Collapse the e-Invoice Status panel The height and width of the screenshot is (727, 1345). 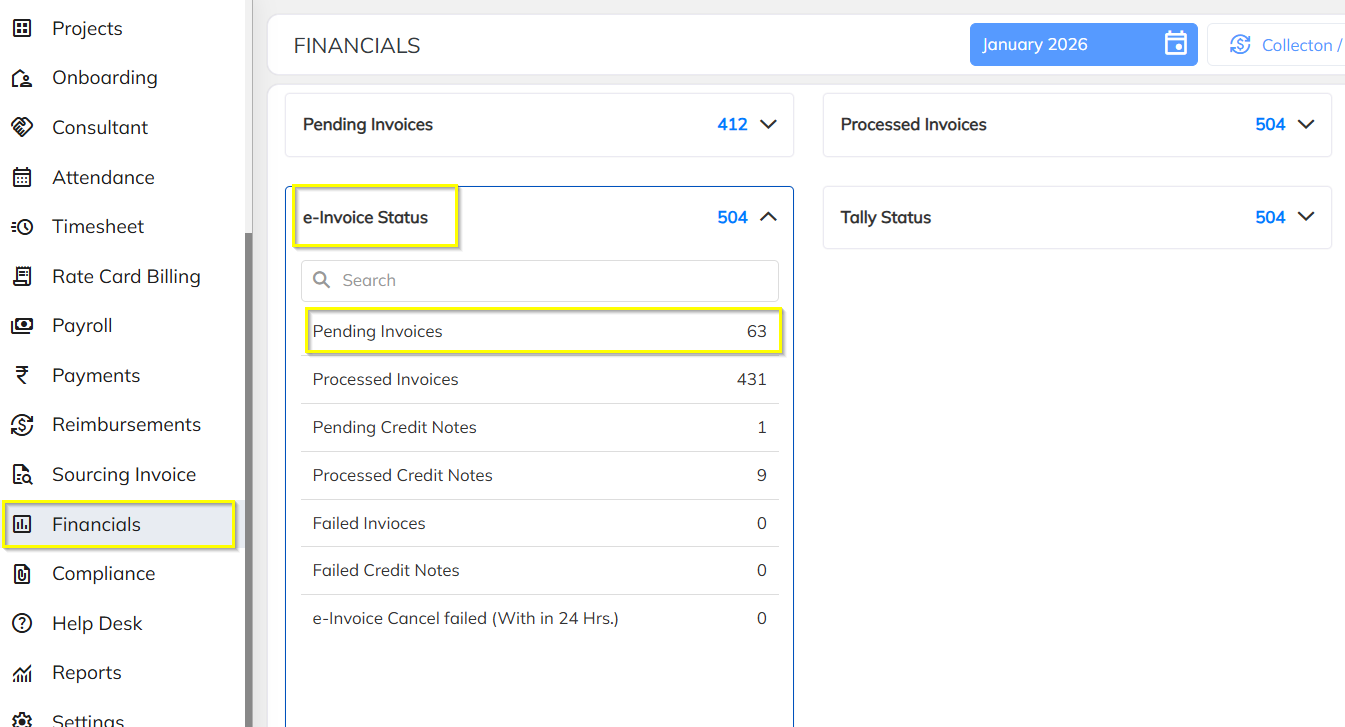[768, 217]
